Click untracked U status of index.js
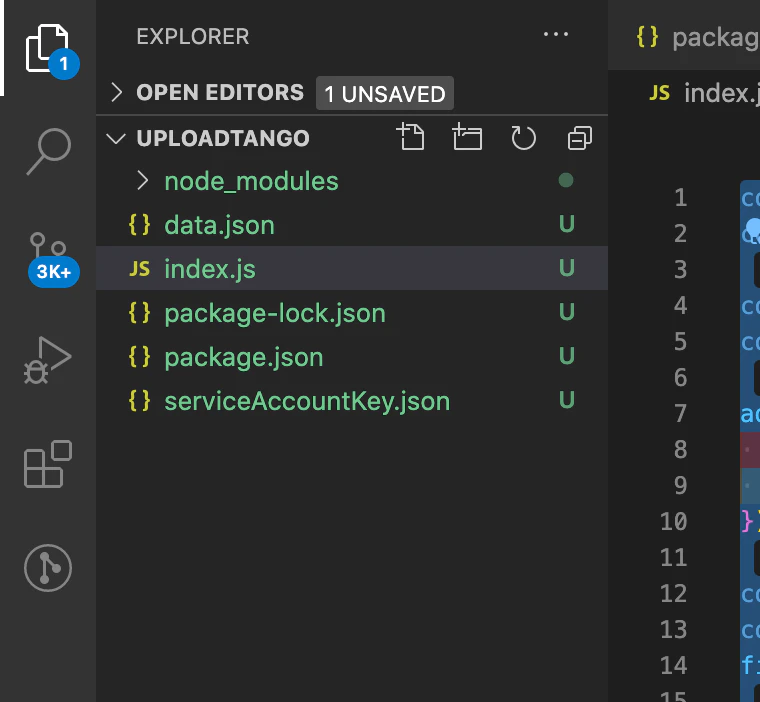The height and width of the screenshot is (702, 760). (x=567, y=268)
